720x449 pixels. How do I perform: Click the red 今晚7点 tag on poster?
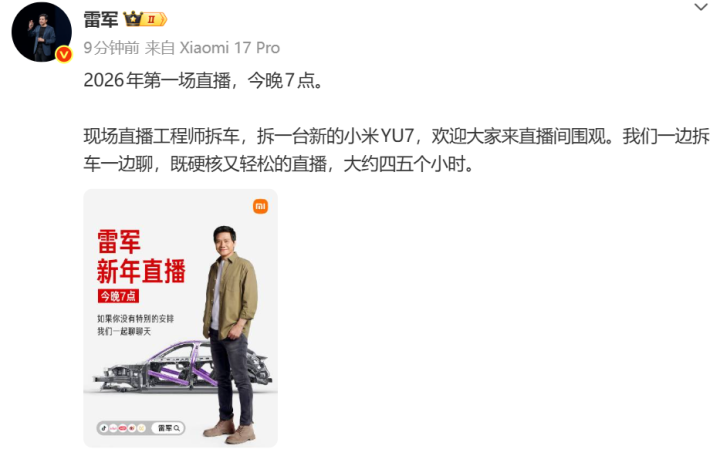118,296
